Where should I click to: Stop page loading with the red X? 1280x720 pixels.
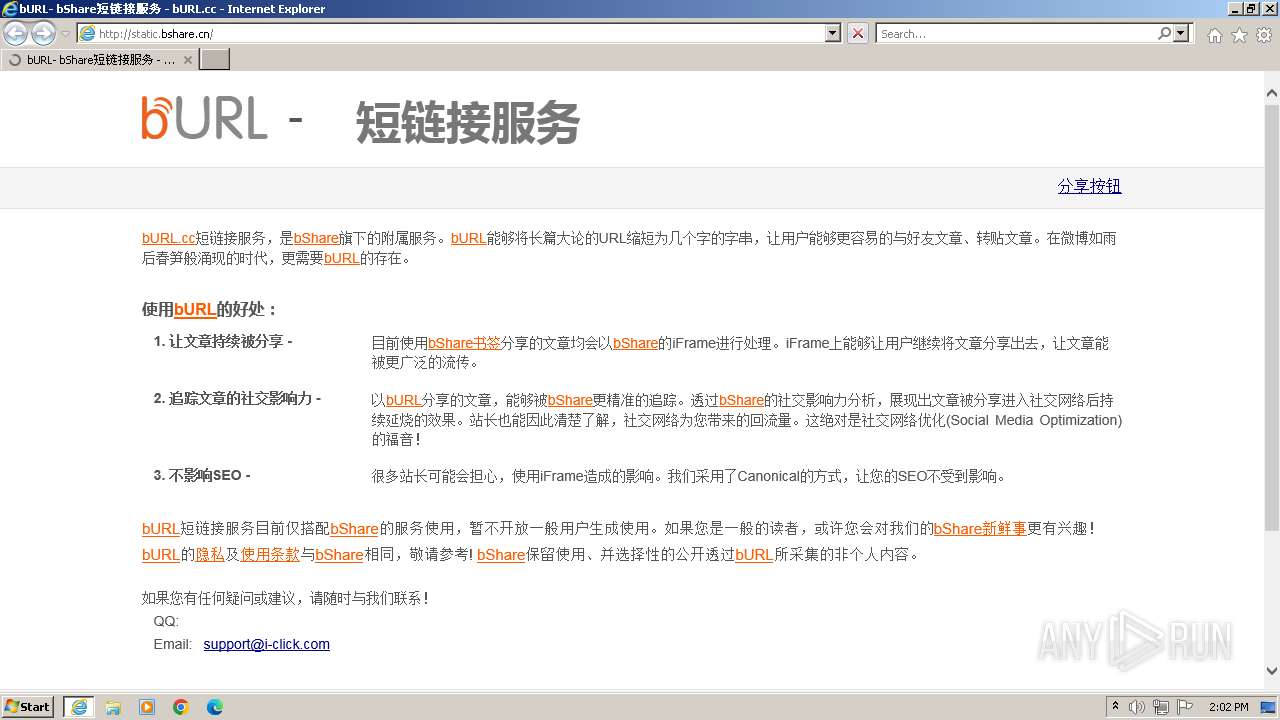pyautogui.click(x=858, y=34)
